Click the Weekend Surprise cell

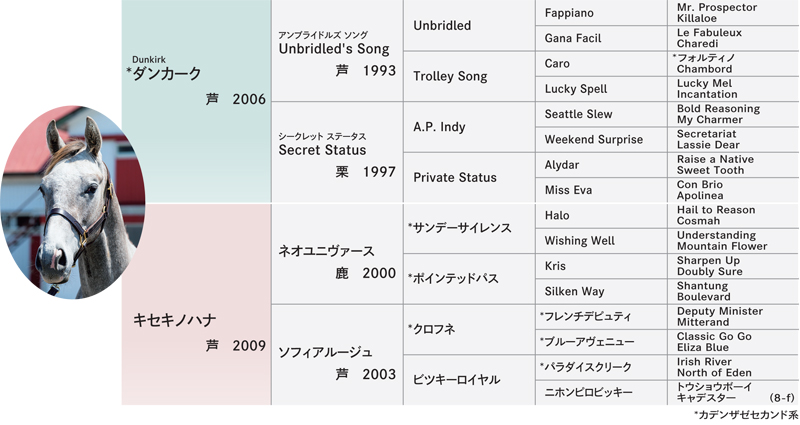[601, 139]
